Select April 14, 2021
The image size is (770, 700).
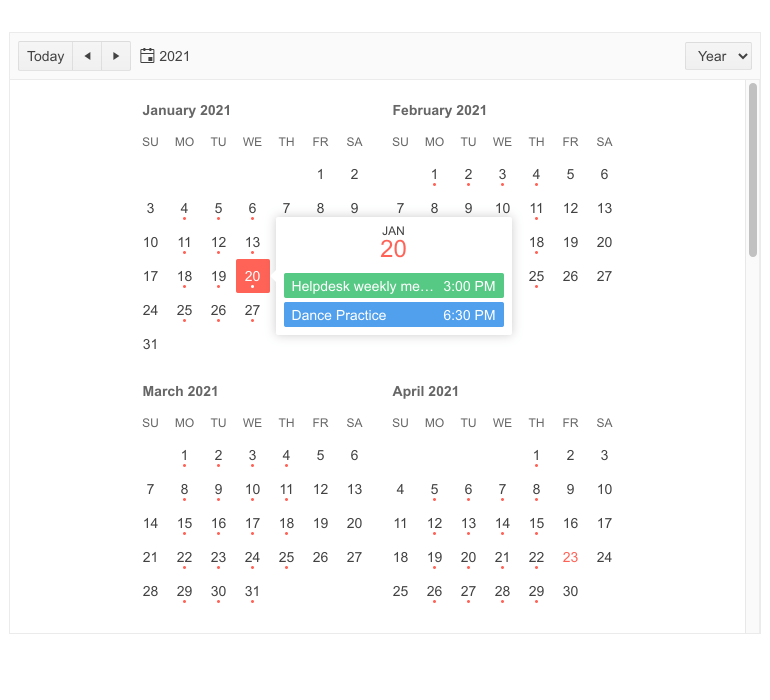tap(502, 523)
